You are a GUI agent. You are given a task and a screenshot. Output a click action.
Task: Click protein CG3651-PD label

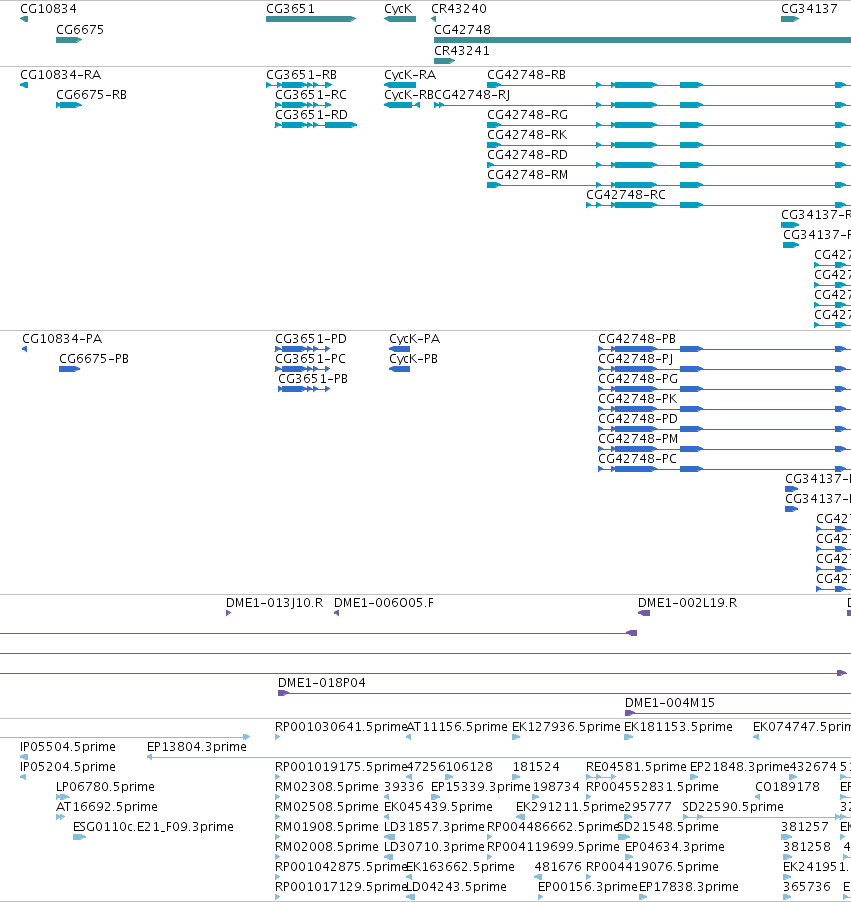(x=311, y=338)
